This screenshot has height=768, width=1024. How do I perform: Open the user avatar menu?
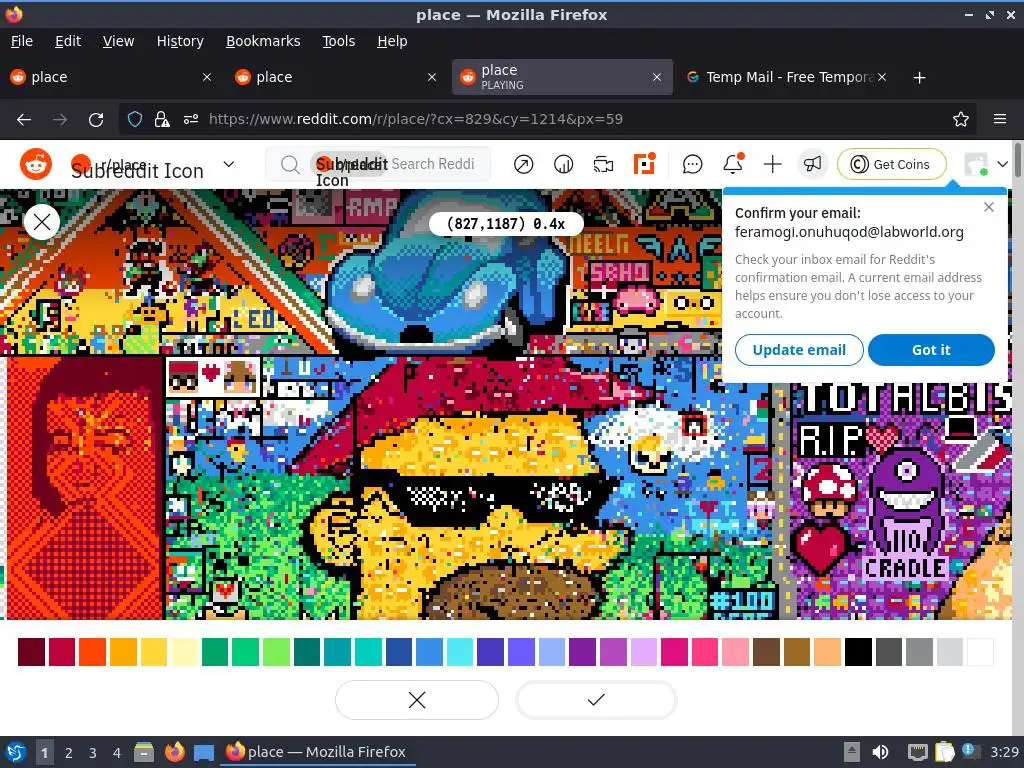point(976,164)
